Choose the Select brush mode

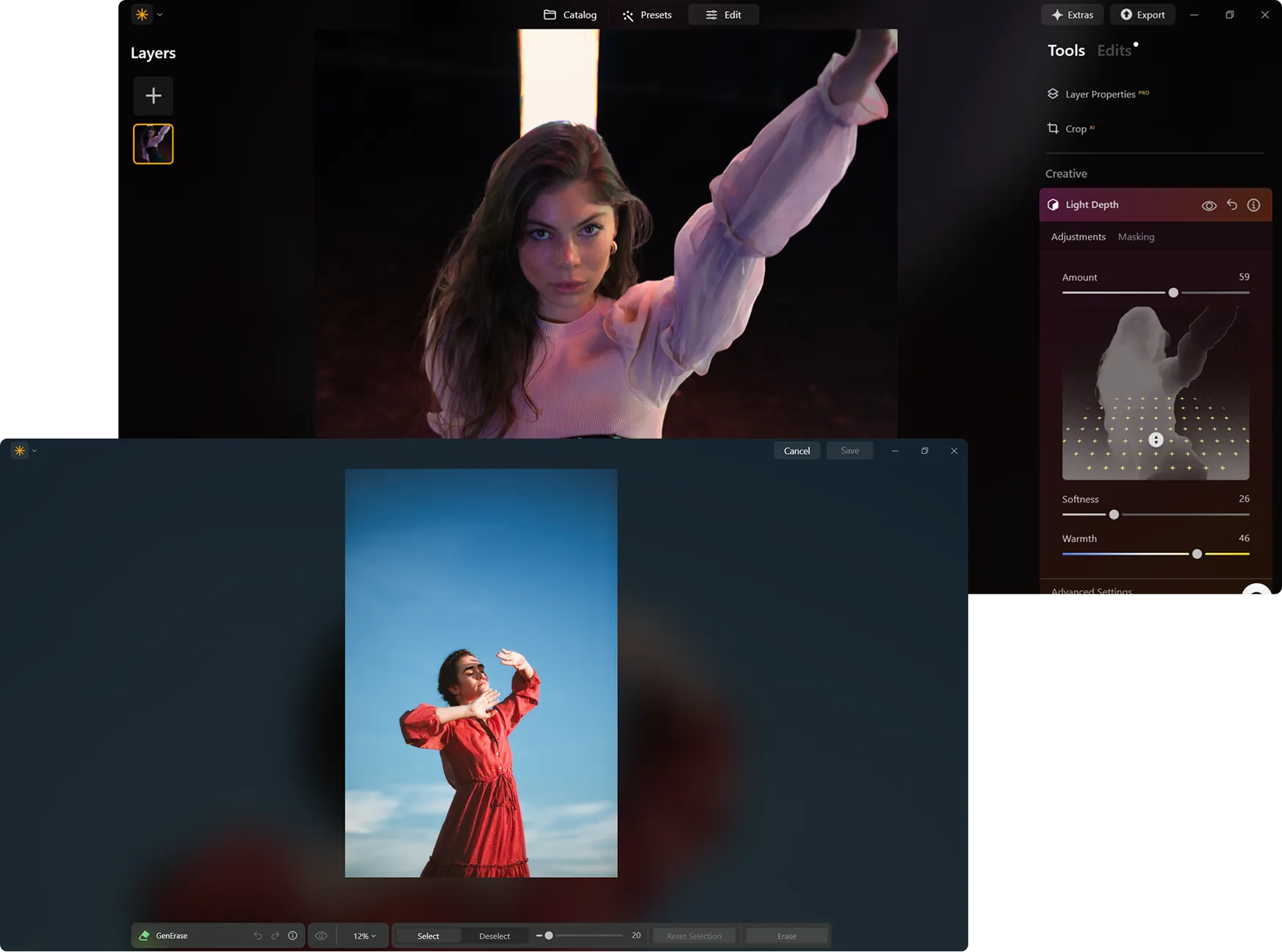tap(428, 936)
